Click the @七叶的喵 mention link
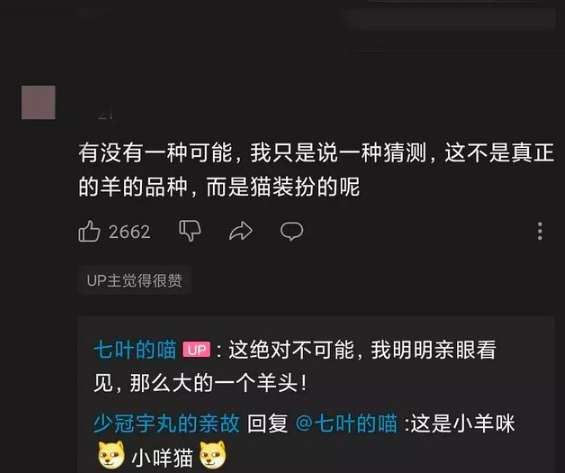Screen dimensions: 565x473 pyautogui.click(x=346, y=423)
